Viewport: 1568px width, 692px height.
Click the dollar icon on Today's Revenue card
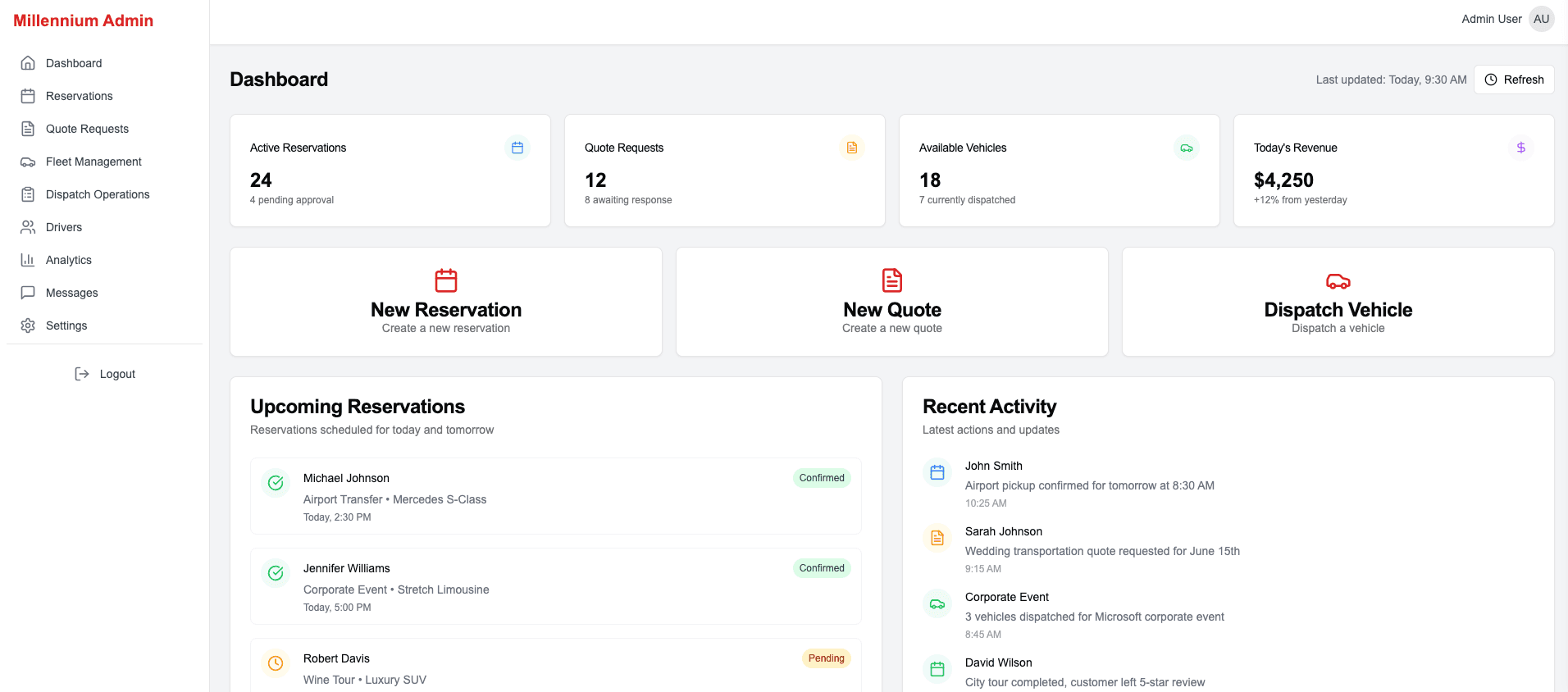click(1521, 148)
